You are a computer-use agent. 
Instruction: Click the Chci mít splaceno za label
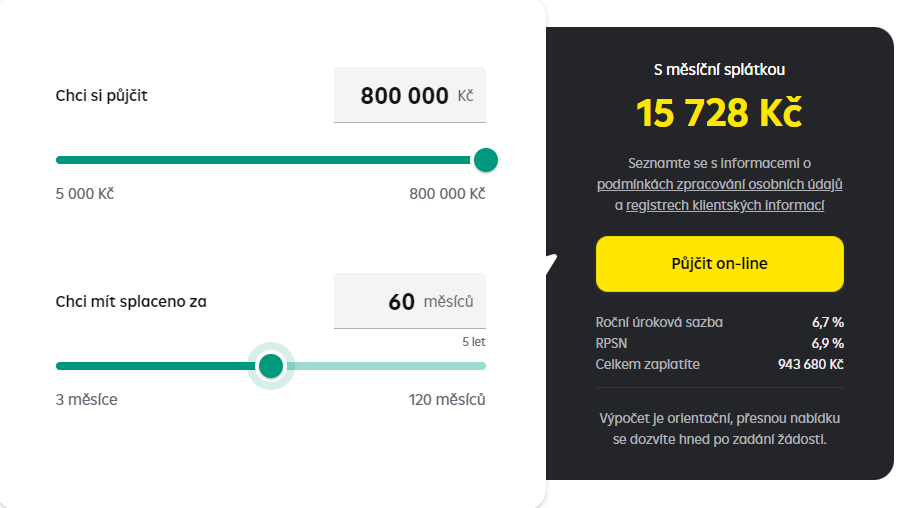131,302
